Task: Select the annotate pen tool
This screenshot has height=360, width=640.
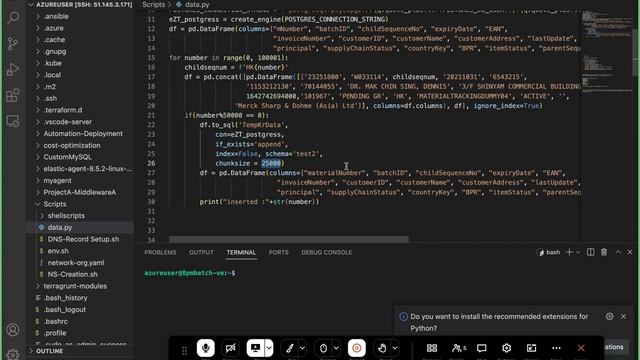Action: [290, 348]
